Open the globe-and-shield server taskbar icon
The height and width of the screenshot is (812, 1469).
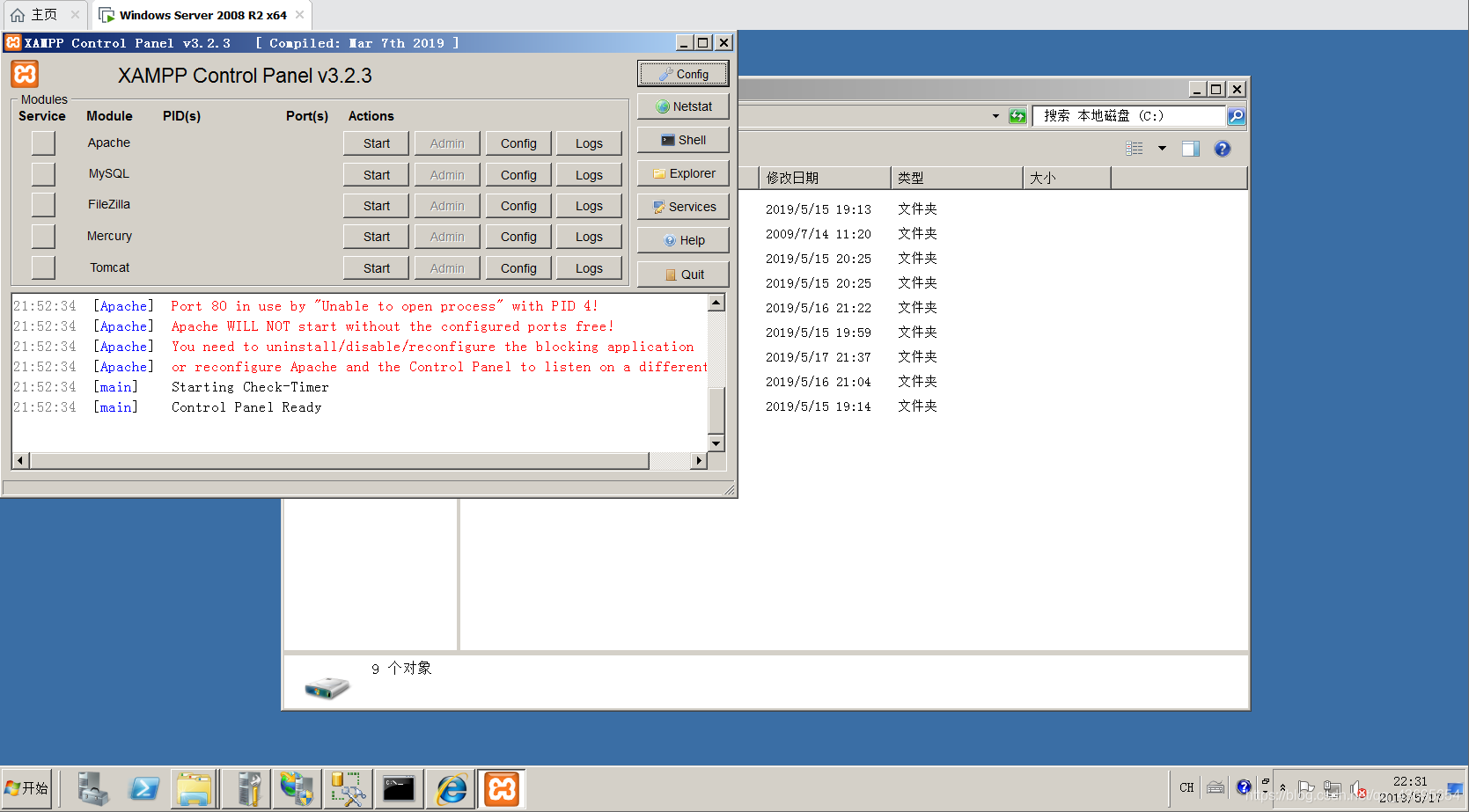[x=297, y=789]
